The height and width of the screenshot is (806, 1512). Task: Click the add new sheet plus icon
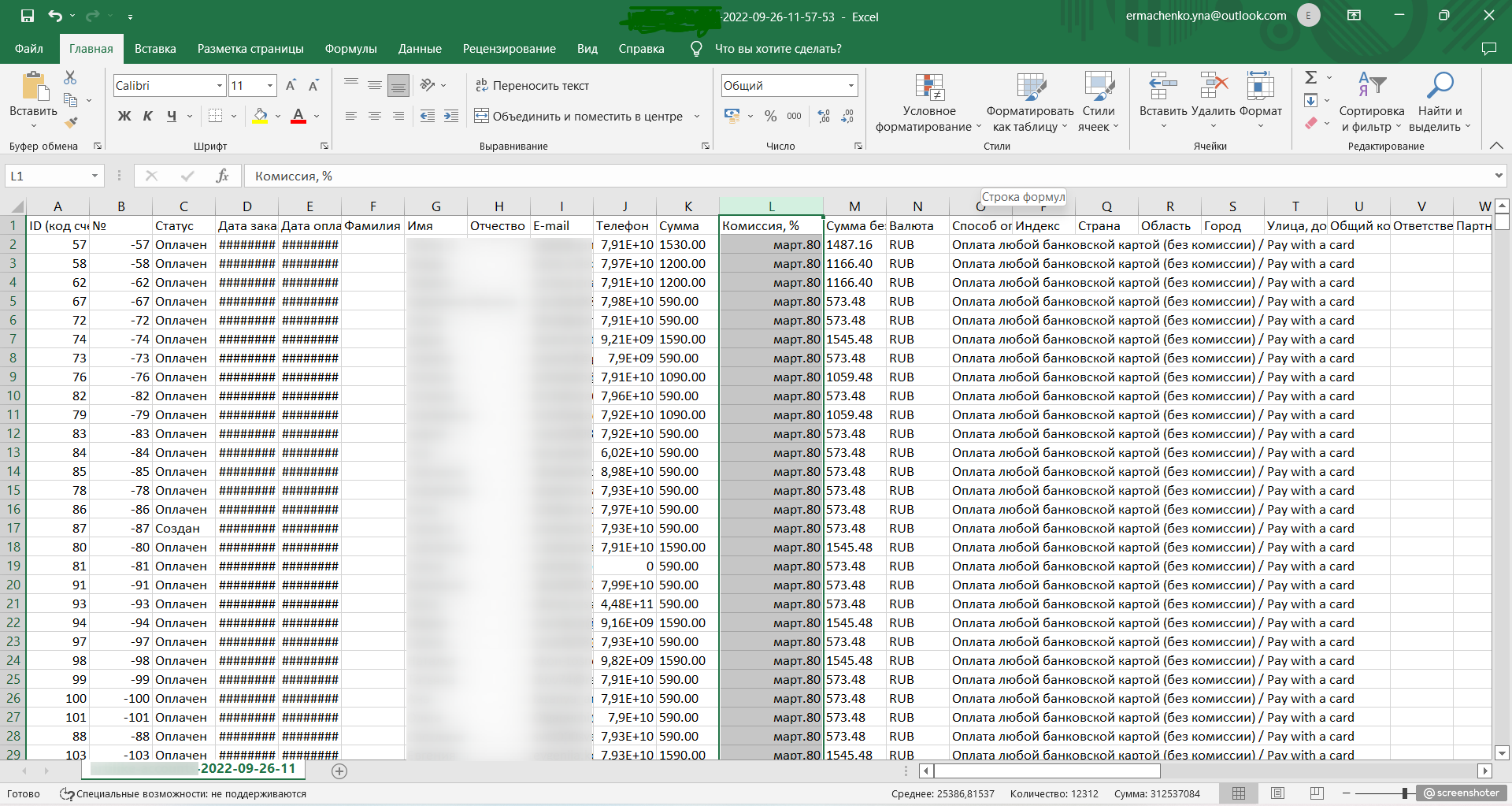pos(339,771)
